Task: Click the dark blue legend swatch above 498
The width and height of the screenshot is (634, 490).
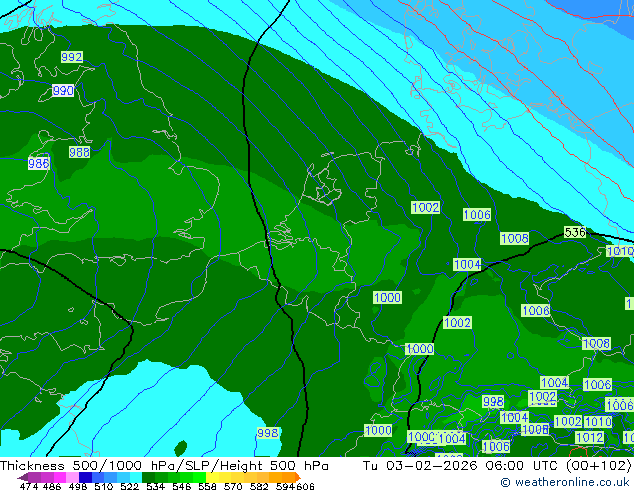Action: coord(85,477)
